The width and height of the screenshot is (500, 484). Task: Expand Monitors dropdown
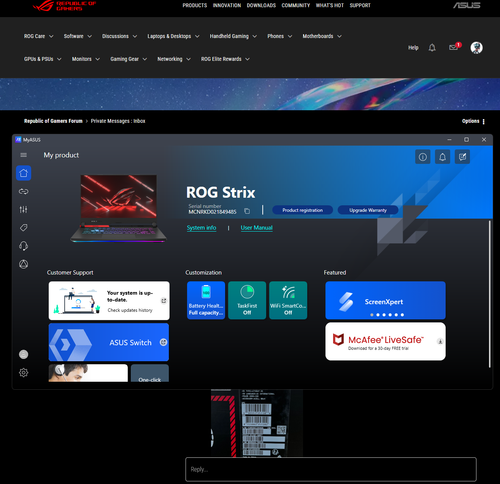tap(86, 59)
